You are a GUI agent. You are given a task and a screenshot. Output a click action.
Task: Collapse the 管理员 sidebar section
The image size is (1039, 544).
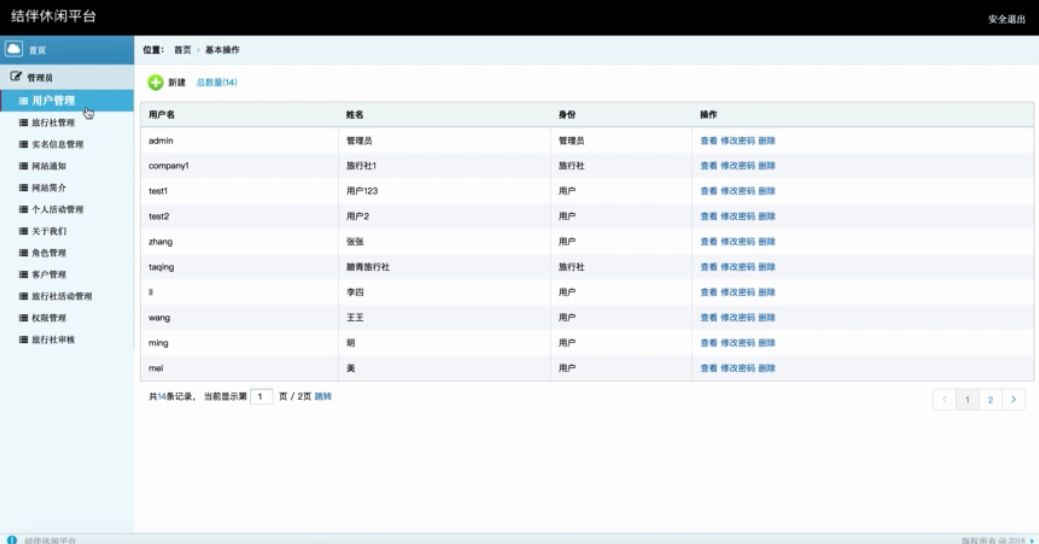pos(66,77)
